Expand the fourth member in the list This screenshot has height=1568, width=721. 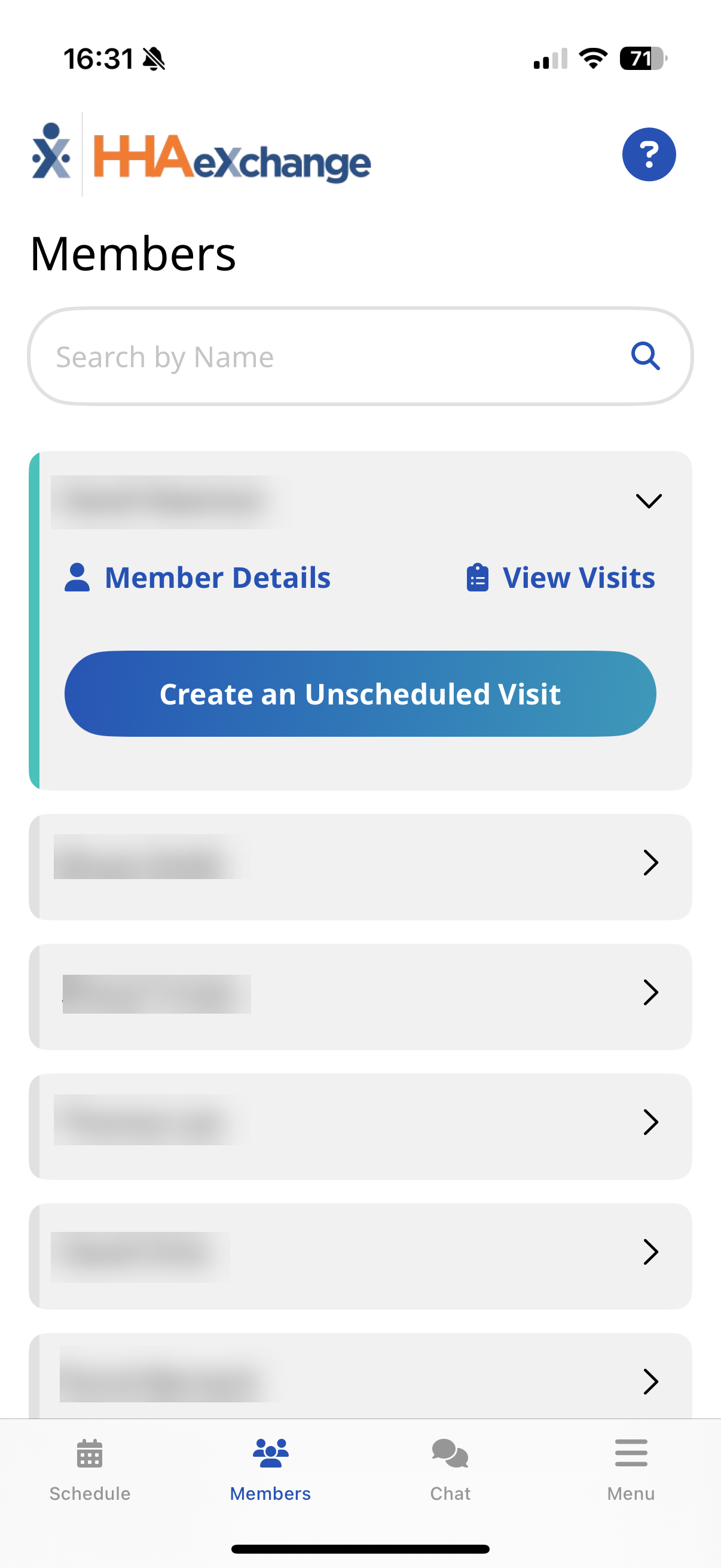coord(650,1122)
